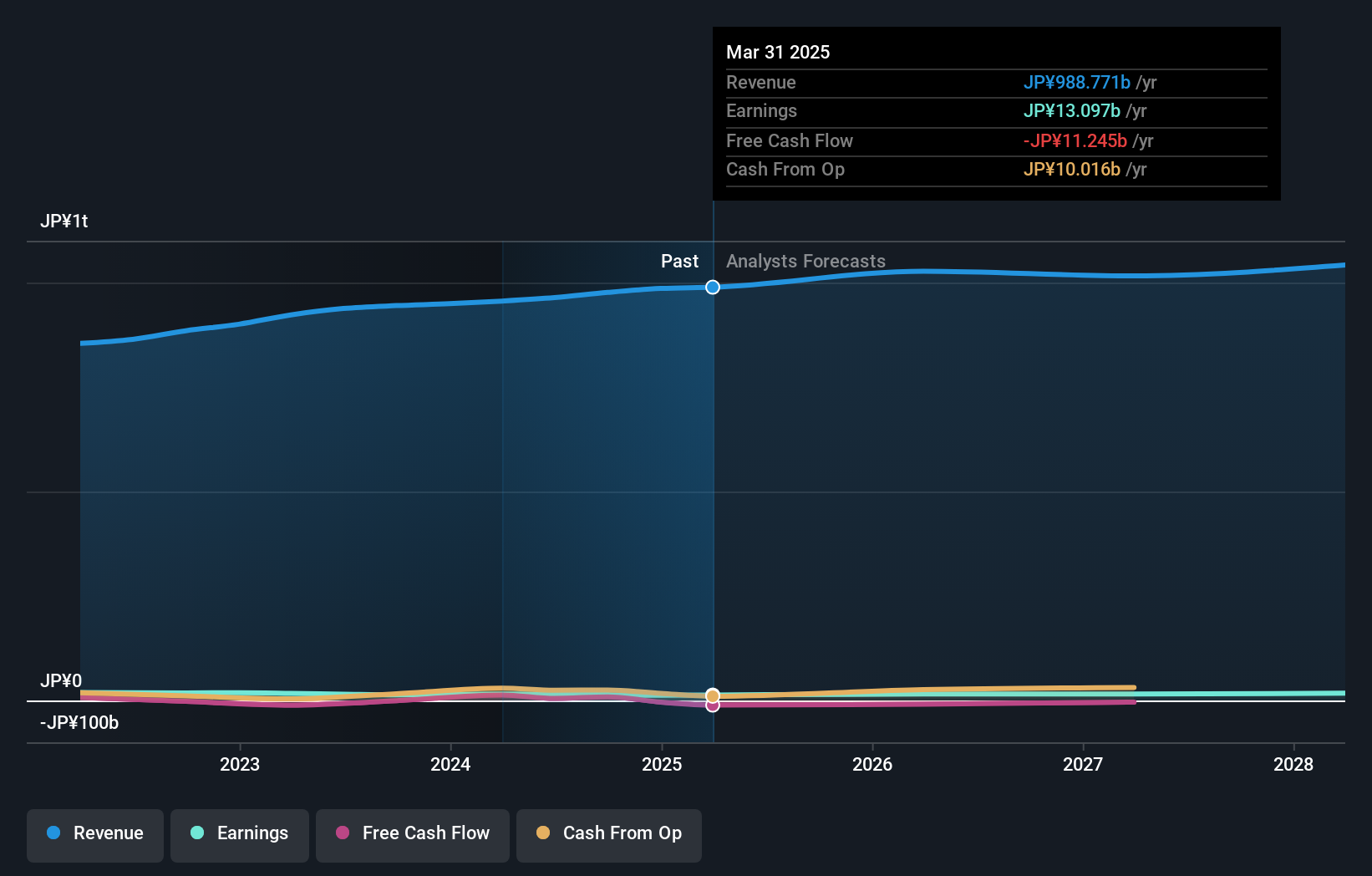Click the JP¥13.097b earnings value

1072,110
